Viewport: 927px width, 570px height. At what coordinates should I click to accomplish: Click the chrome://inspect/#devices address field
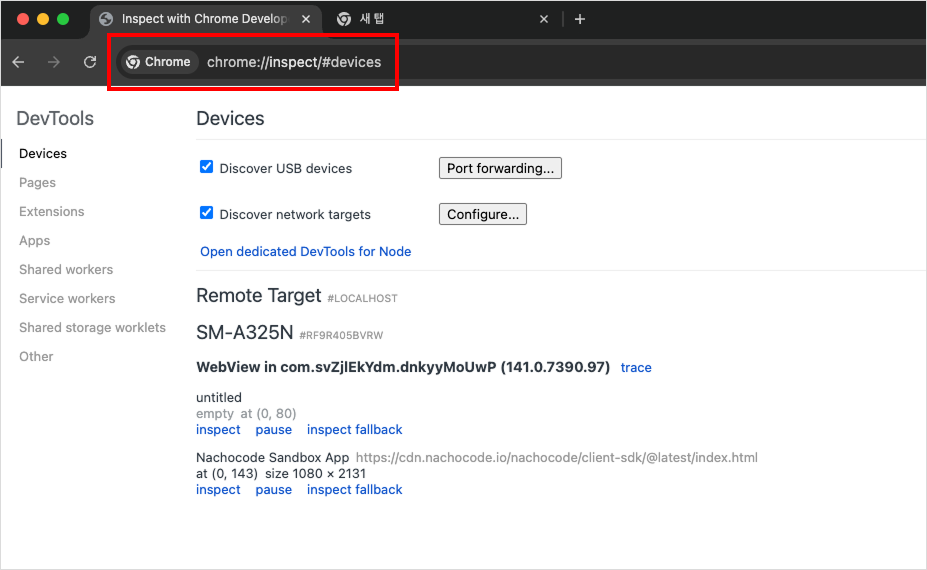tap(294, 62)
